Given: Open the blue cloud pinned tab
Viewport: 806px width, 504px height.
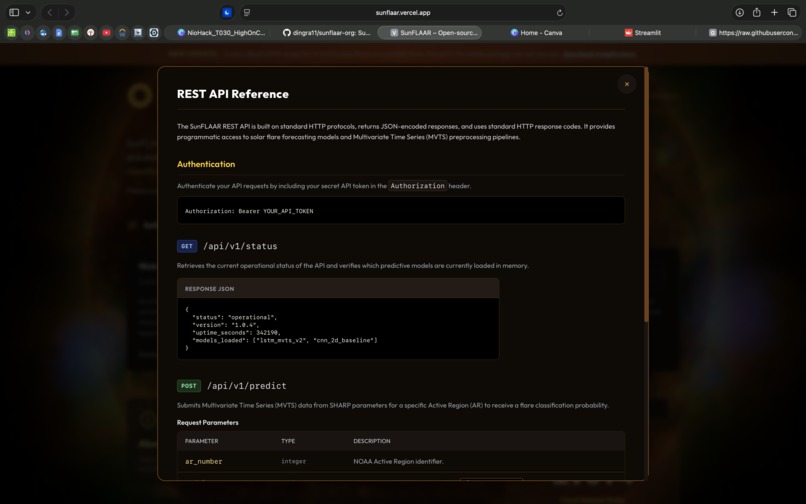Looking at the screenshot, I should click(43, 32).
